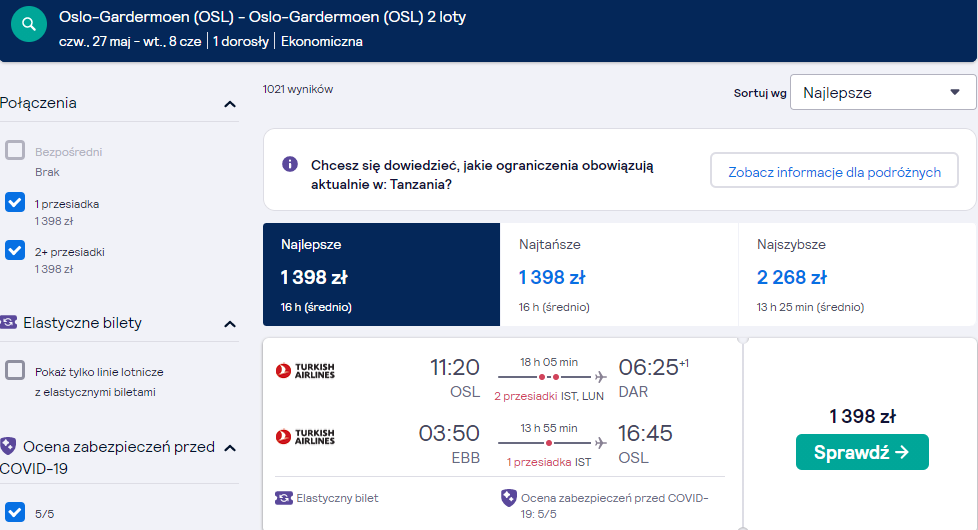Uncheck the 5/5 COVID rating checkbox
This screenshot has height=530, width=978.
tap(15, 512)
